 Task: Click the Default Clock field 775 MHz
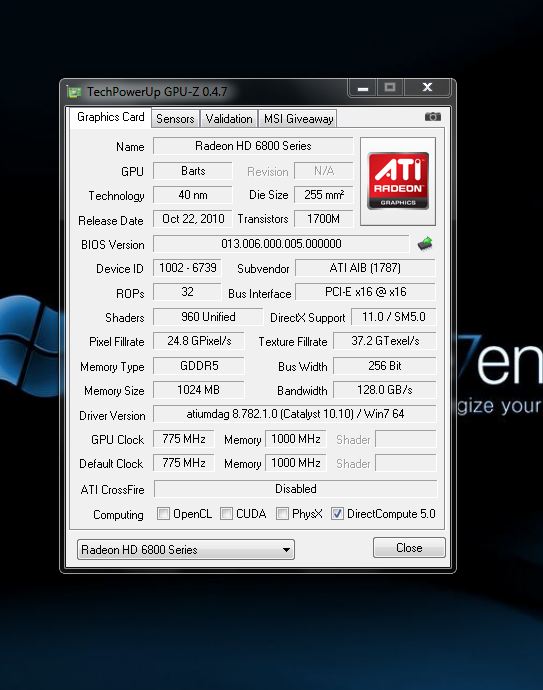pos(183,463)
